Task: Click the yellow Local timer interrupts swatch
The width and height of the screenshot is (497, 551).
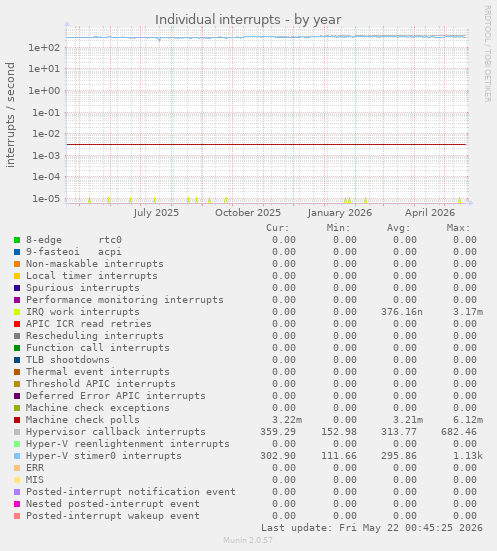Action: tap(17, 276)
